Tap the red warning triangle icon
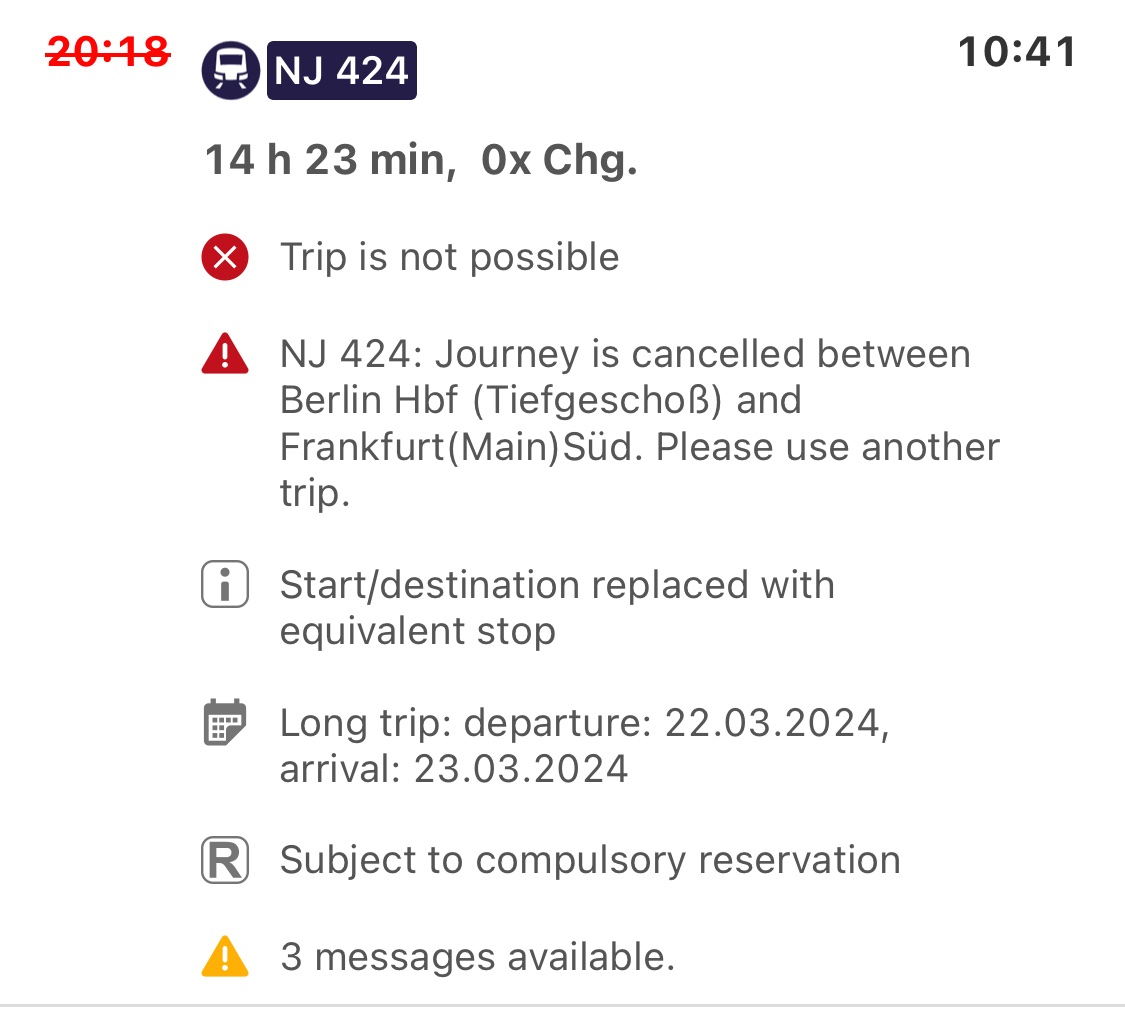The height and width of the screenshot is (1015, 1125). tap(225, 355)
